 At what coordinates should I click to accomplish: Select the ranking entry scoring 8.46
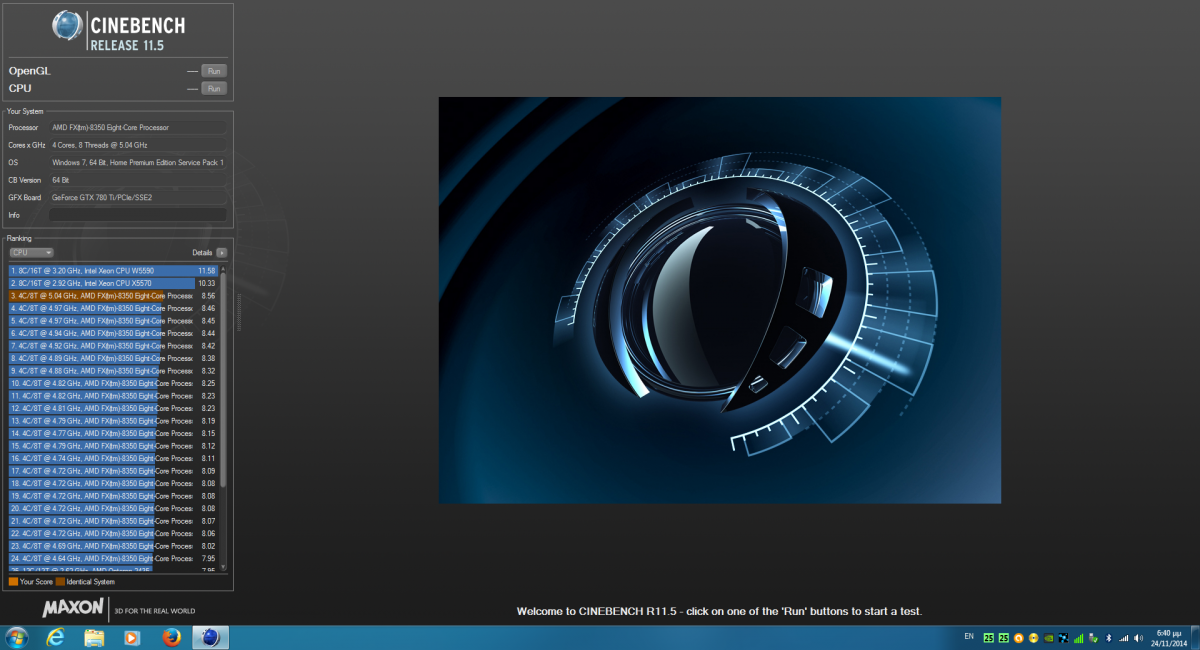[x=114, y=309]
